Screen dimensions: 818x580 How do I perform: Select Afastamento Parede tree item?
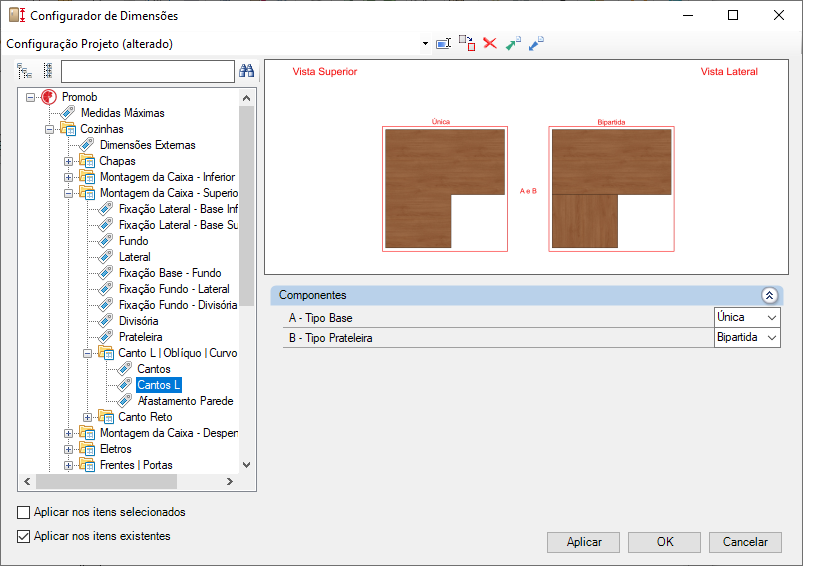[x=185, y=401]
